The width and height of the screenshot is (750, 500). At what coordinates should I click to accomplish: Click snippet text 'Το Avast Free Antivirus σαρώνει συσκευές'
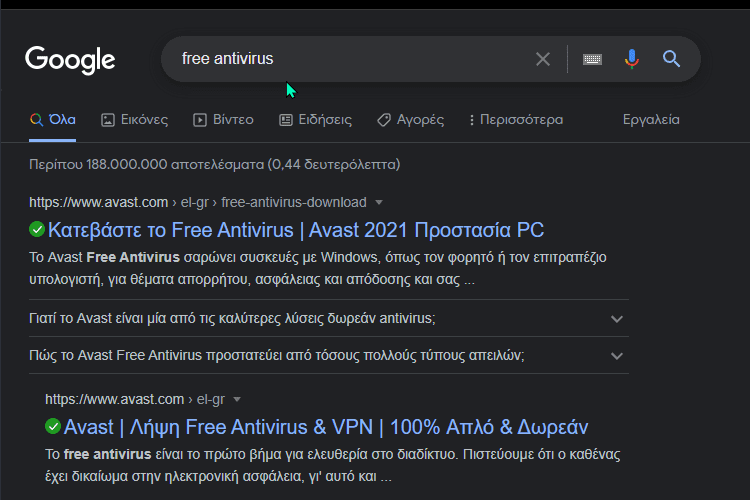click(x=318, y=268)
